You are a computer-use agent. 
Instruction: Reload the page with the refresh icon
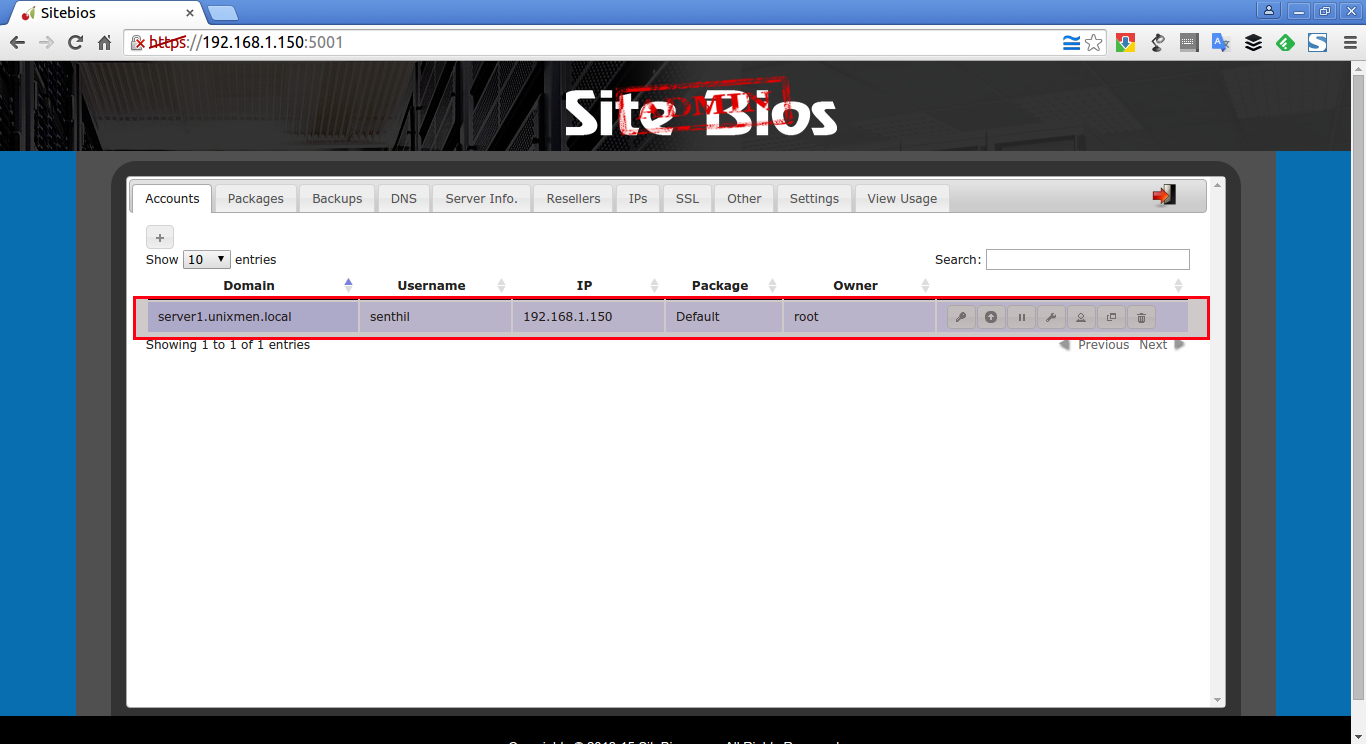point(75,43)
